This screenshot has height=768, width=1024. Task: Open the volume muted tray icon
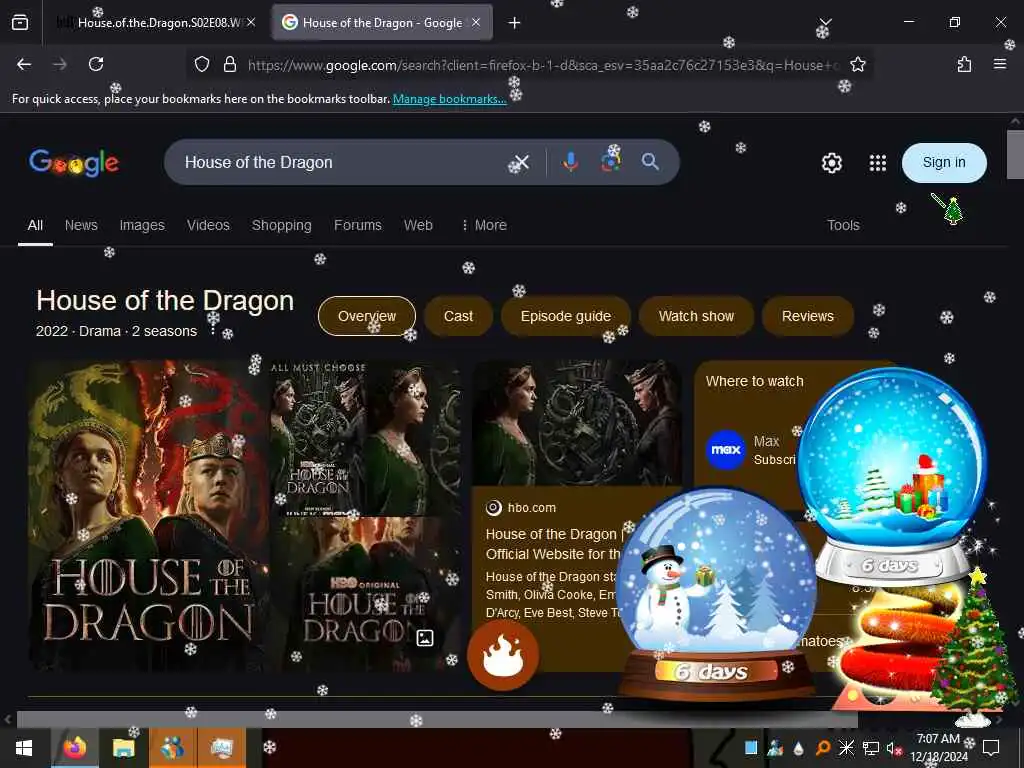pyautogui.click(x=893, y=748)
